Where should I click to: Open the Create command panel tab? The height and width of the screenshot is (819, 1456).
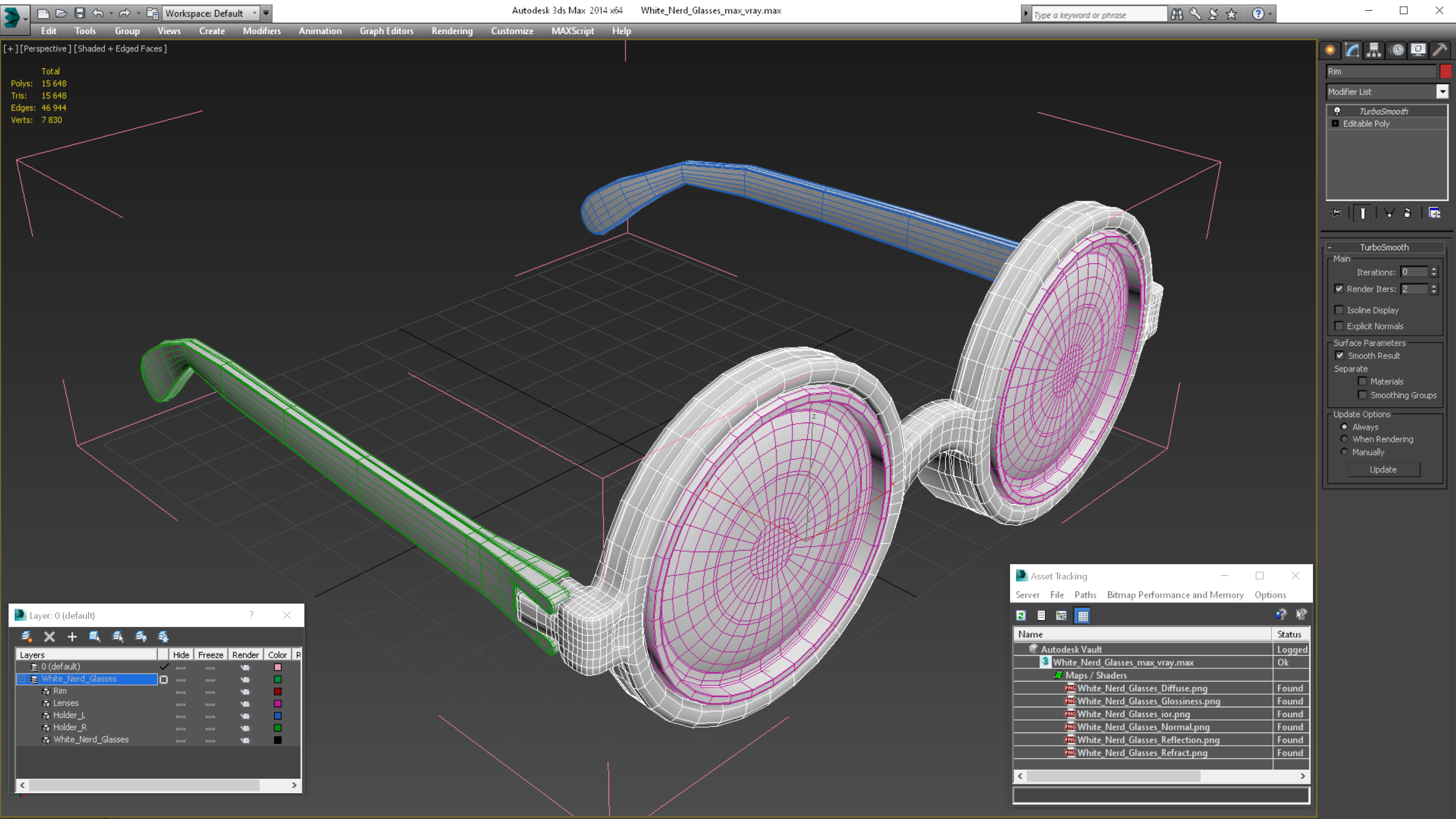coord(1330,51)
